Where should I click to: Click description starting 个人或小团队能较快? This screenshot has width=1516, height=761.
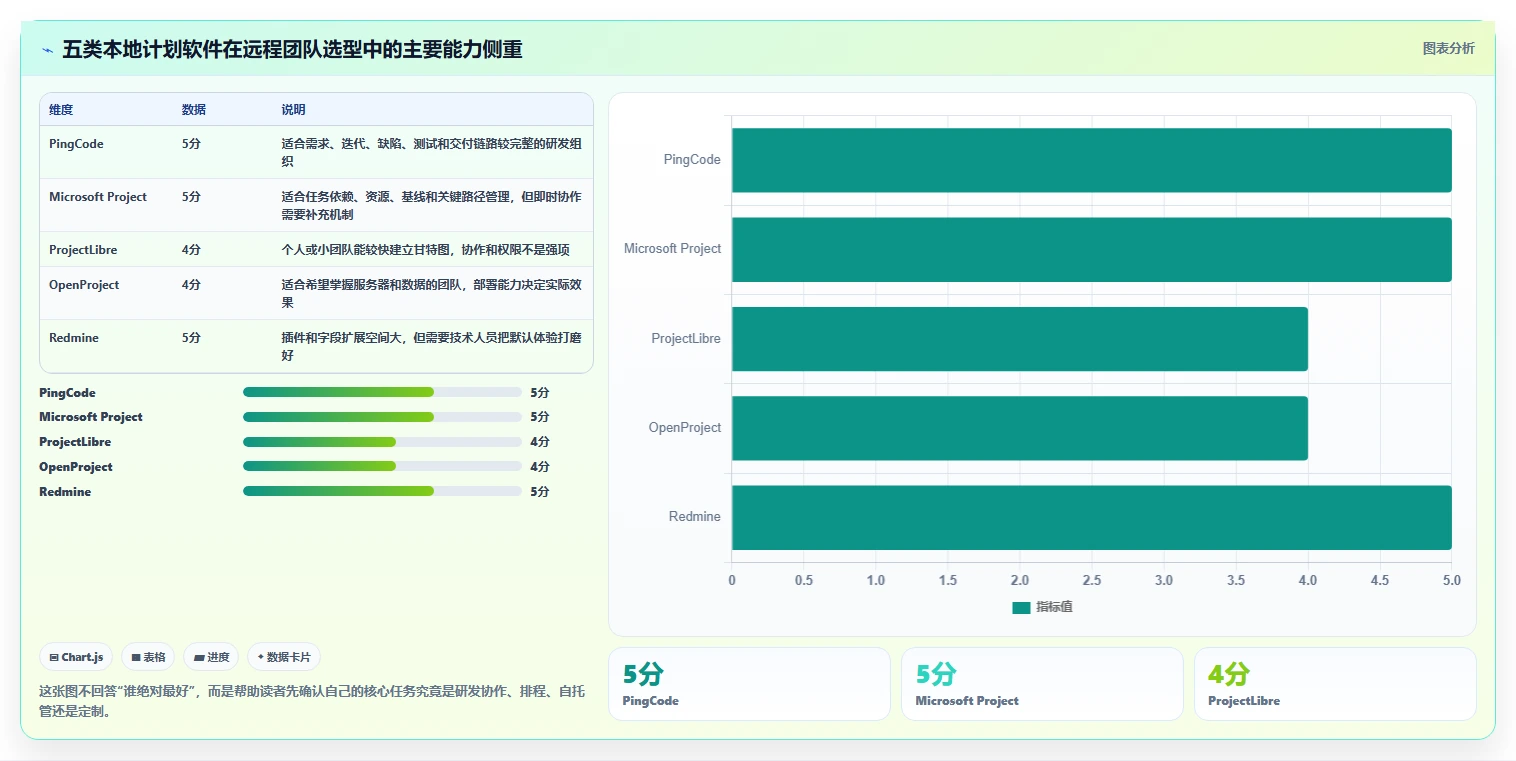[425, 249]
